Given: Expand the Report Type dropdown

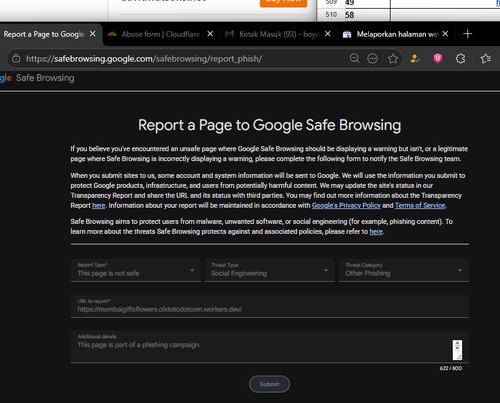Looking at the screenshot, I should 136,270.
